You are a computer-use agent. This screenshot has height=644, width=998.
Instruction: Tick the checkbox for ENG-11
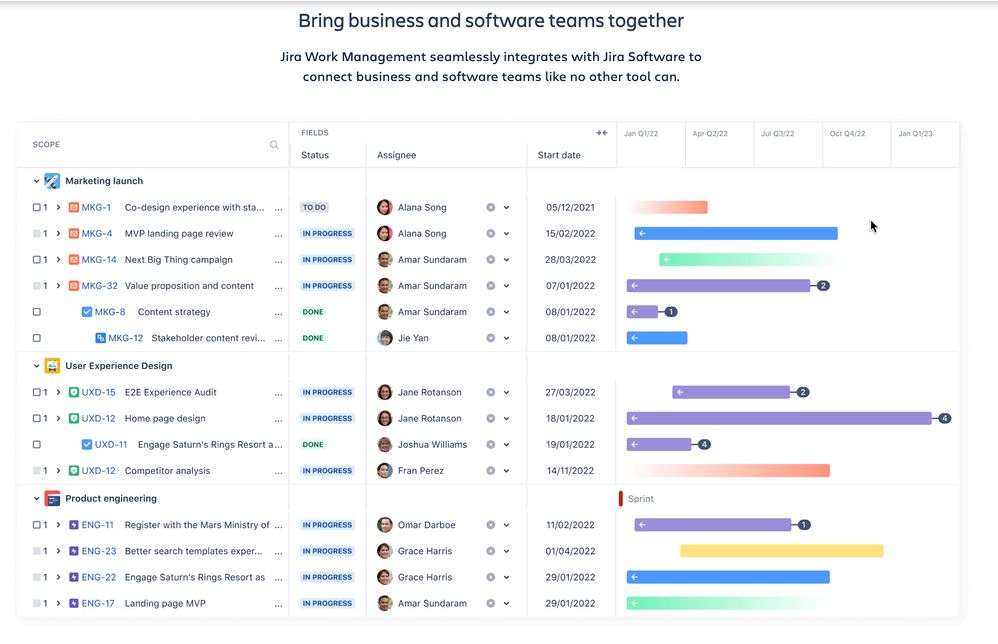[x=36, y=525]
